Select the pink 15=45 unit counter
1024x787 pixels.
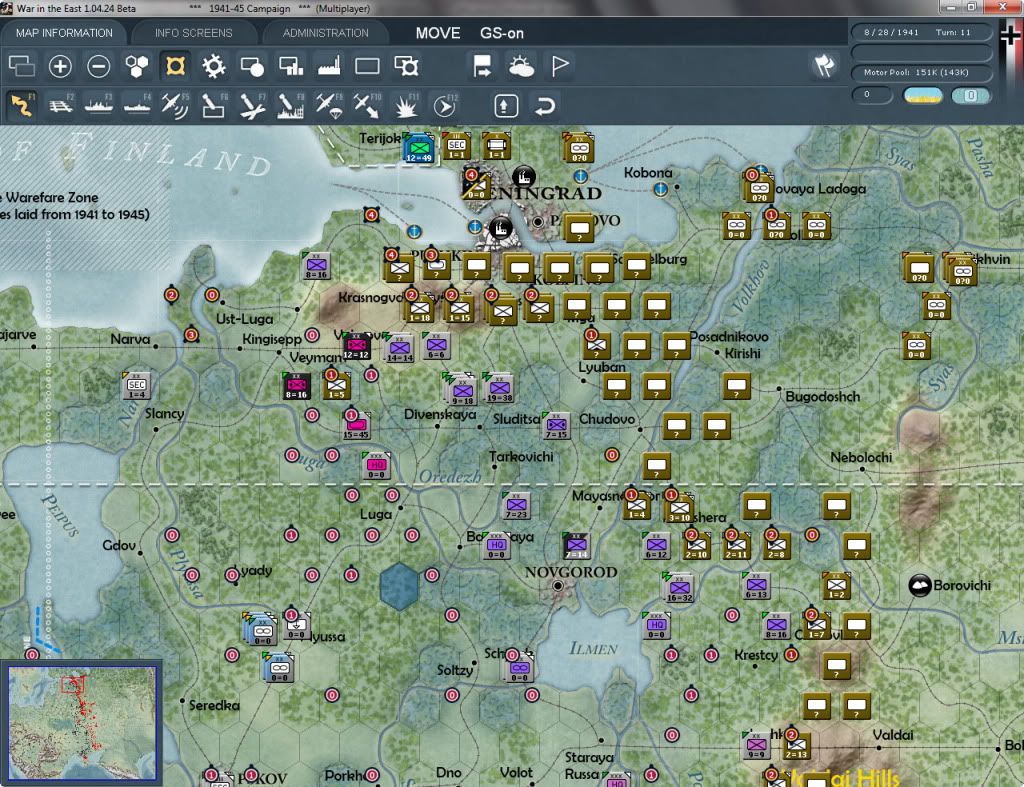357,425
